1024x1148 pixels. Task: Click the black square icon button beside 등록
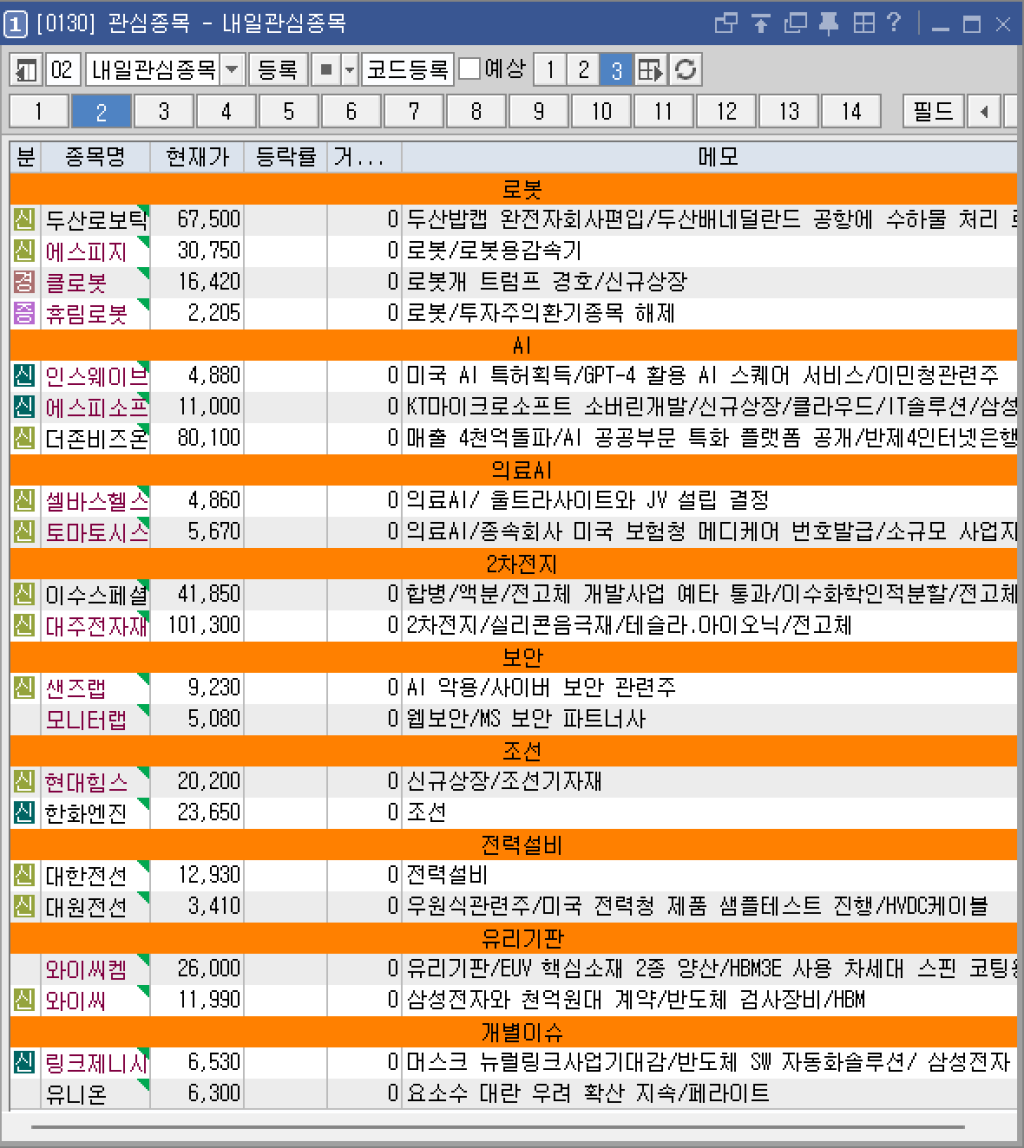[326, 70]
